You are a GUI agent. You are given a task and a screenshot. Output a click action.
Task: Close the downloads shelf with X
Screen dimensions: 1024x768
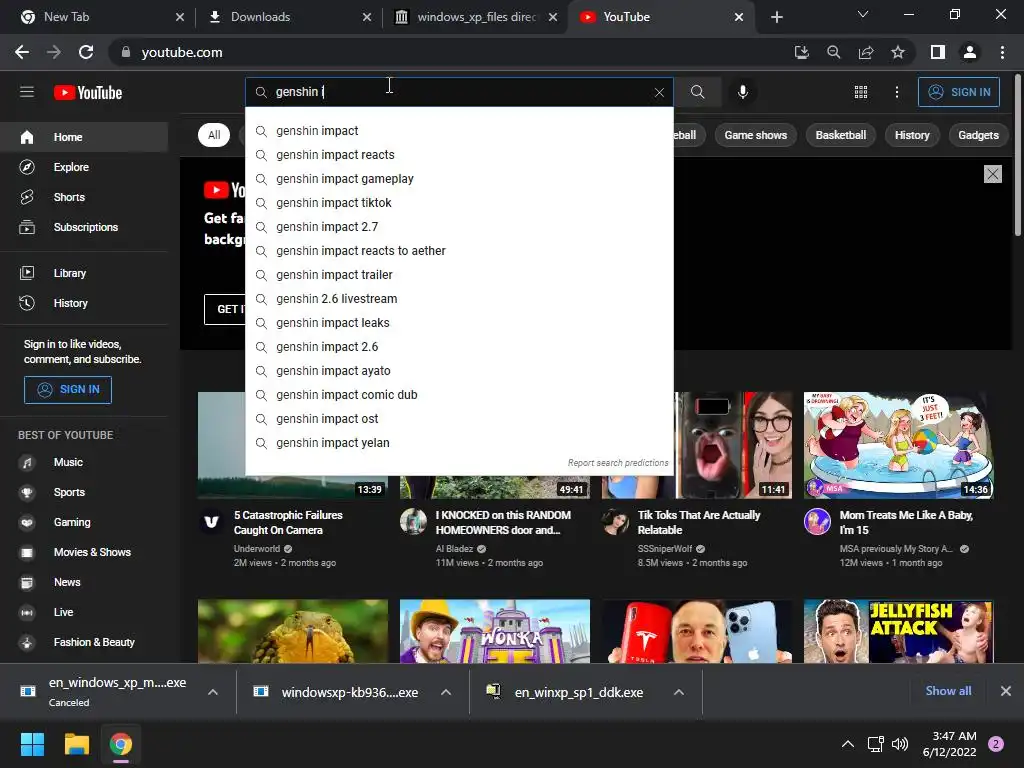[1006, 691]
